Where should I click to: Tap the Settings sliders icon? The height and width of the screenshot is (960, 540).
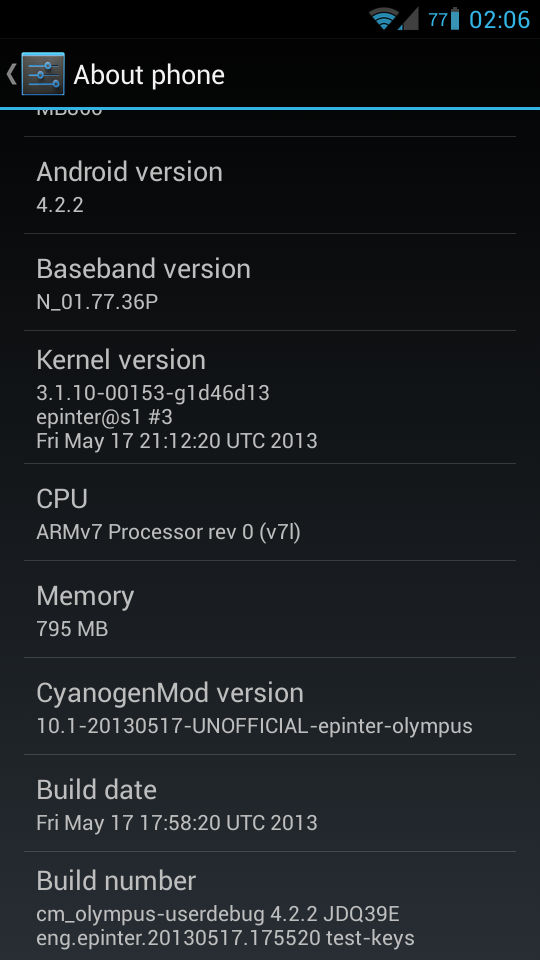pos(43,74)
